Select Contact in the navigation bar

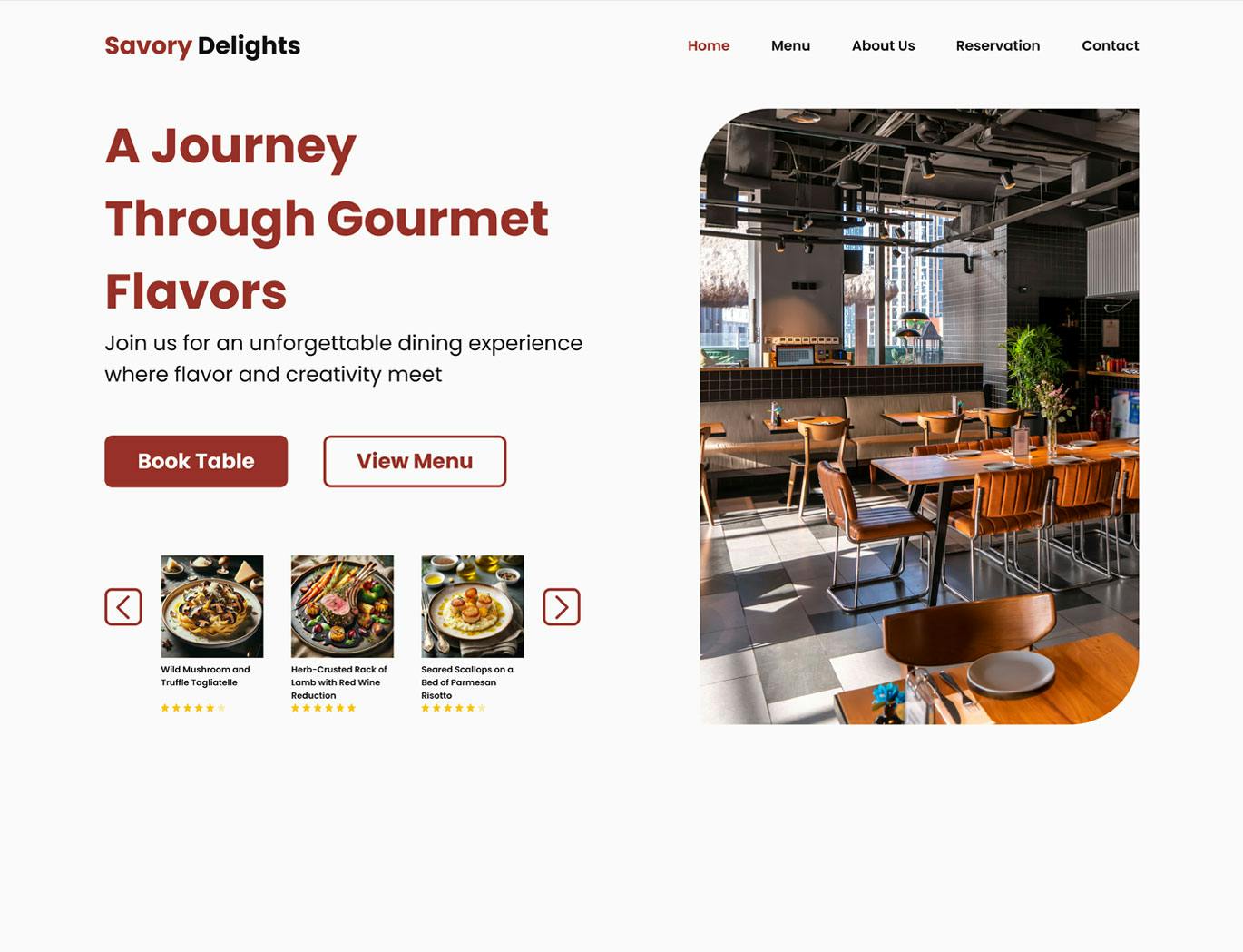click(x=1110, y=45)
